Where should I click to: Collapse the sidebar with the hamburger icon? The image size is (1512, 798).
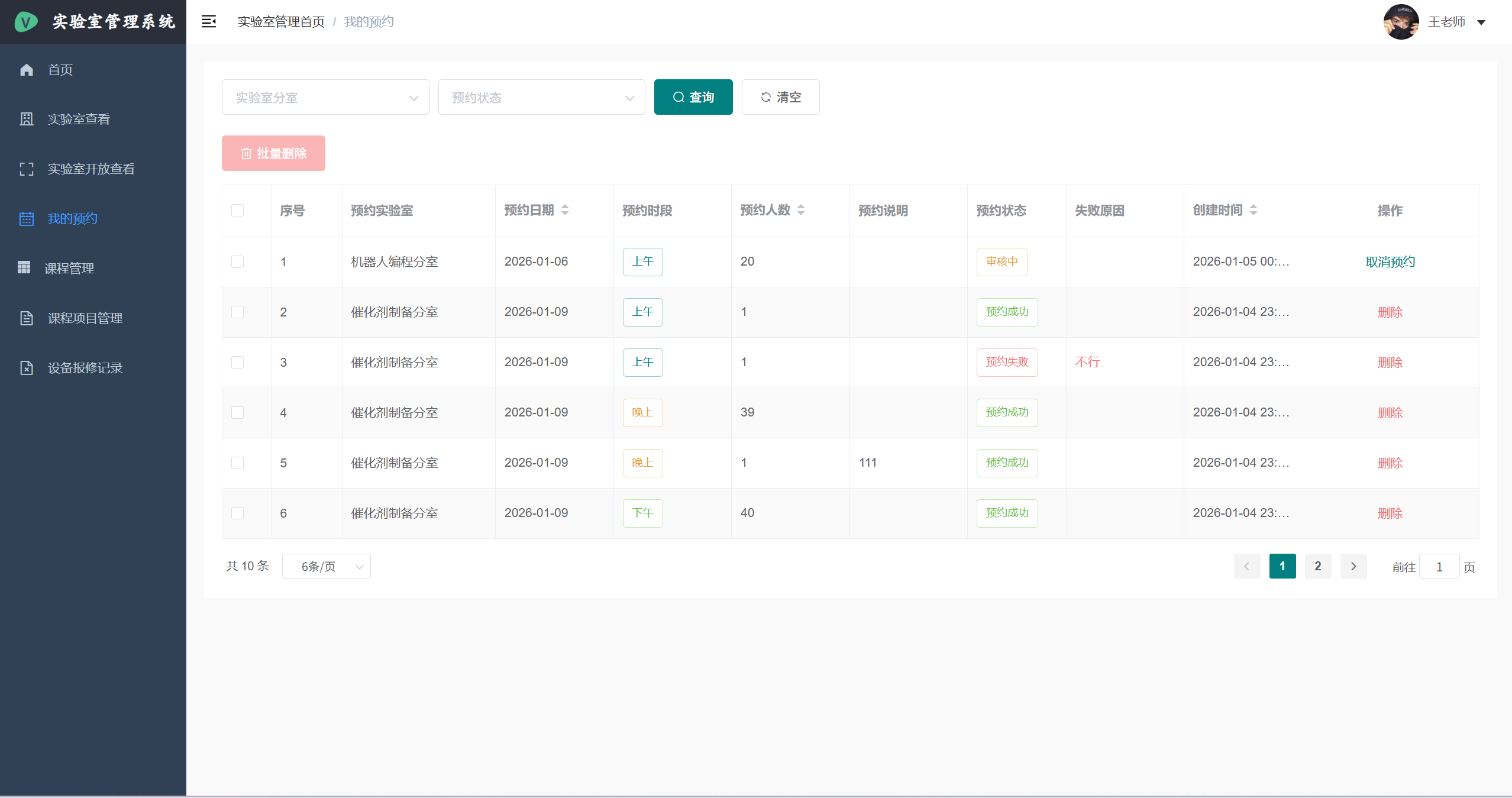[x=209, y=22]
